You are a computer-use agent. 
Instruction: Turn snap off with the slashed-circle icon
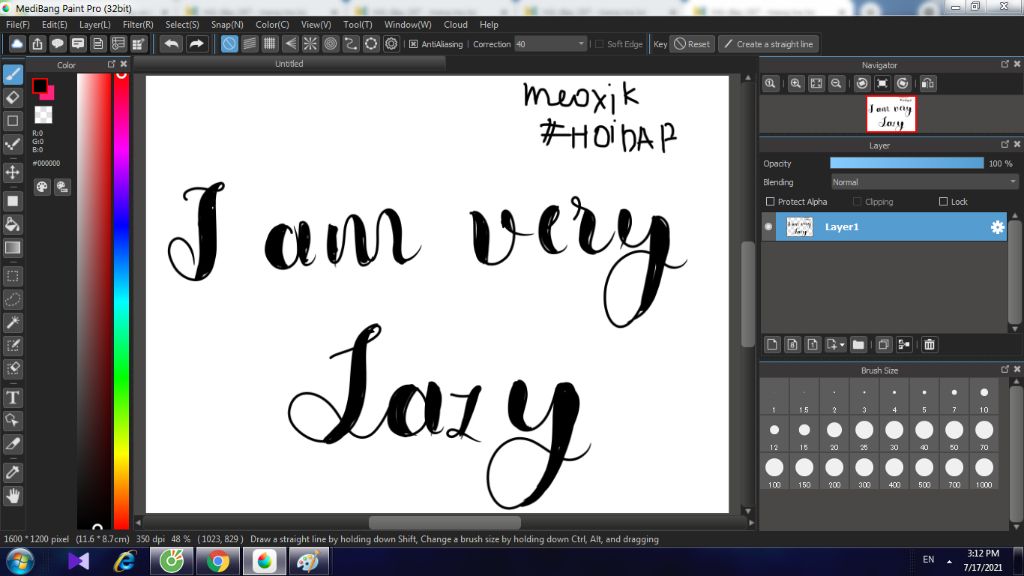pos(229,44)
